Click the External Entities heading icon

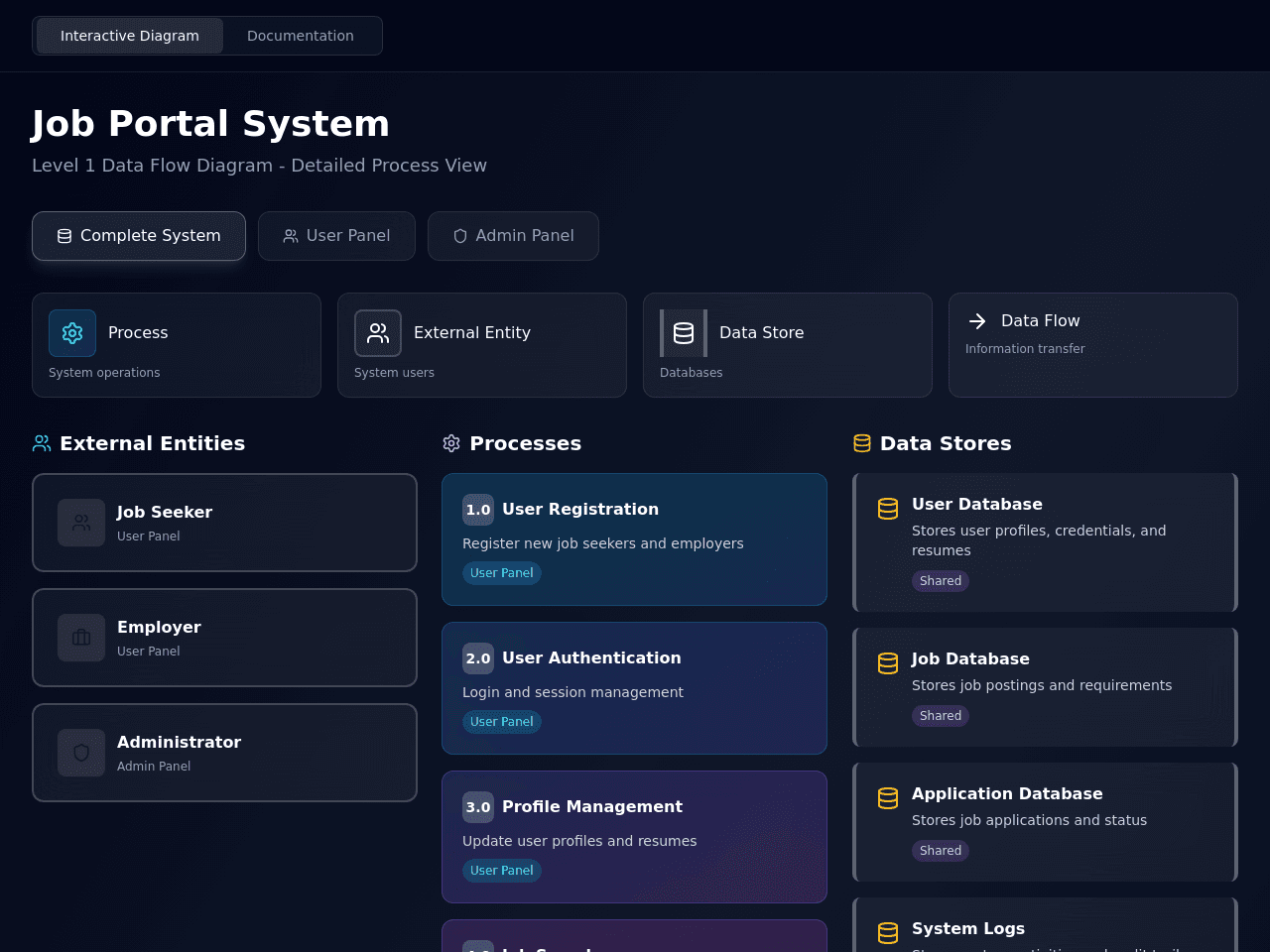click(42, 443)
